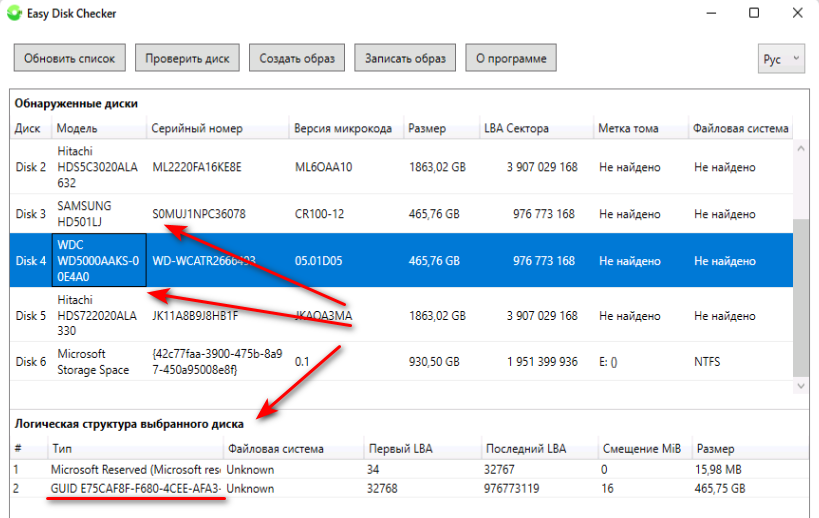Image resolution: width=819 pixels, height=518 pixels.
Task: Click serial number S0MUJ1NPC36078
Action: coord(198,214)
